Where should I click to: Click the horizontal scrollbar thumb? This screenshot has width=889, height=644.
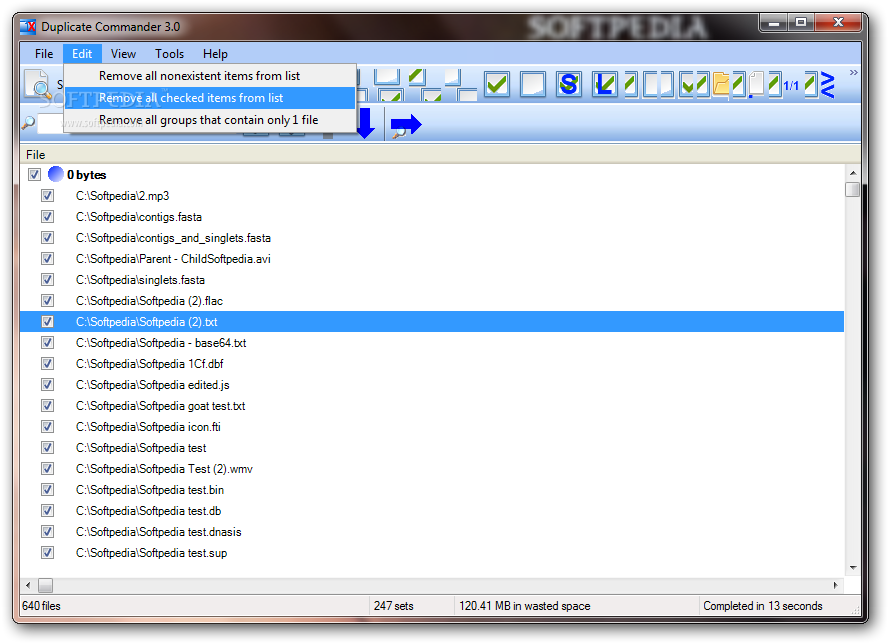(x=45, y=585)
